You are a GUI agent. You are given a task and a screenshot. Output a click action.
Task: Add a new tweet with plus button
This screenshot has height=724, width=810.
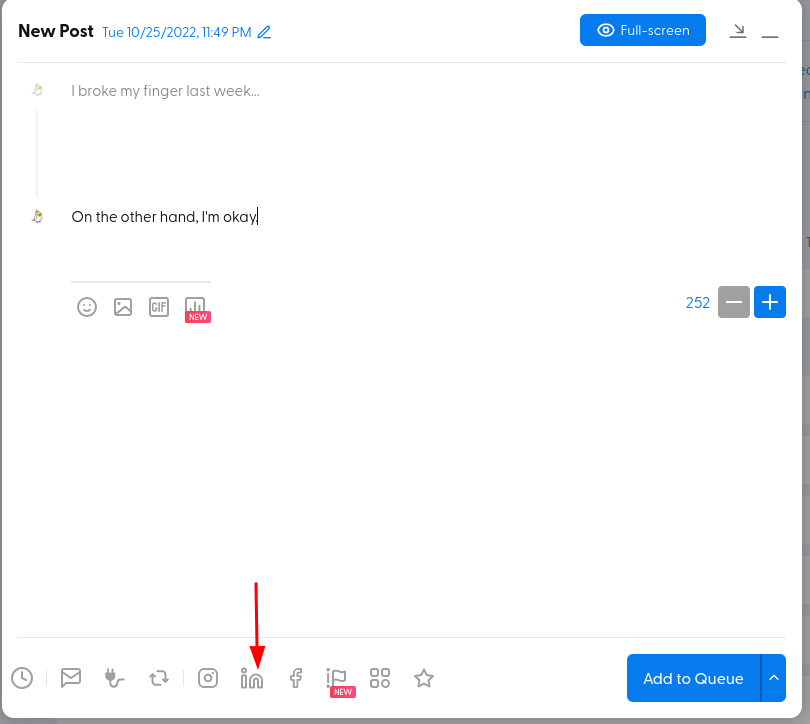770,302
